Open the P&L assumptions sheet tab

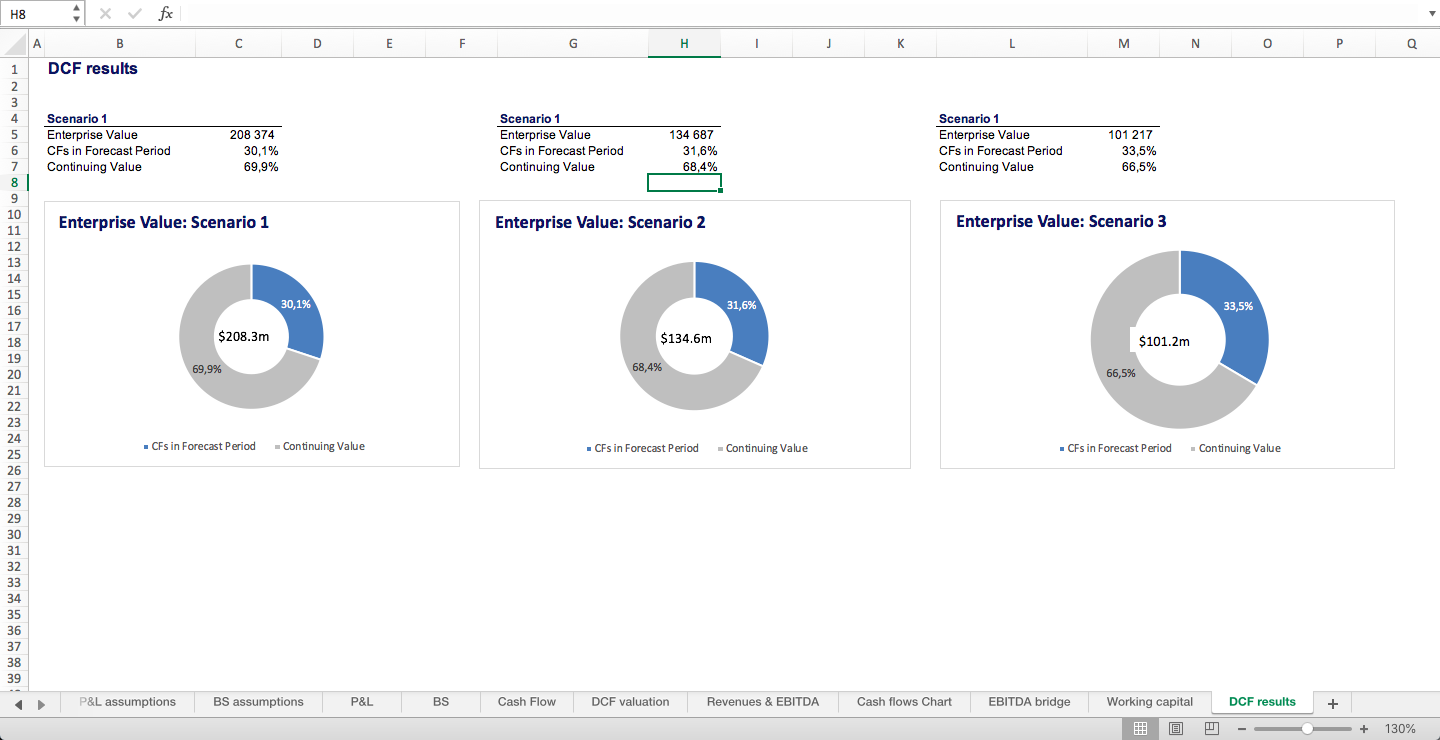click(x=127, y=702)
